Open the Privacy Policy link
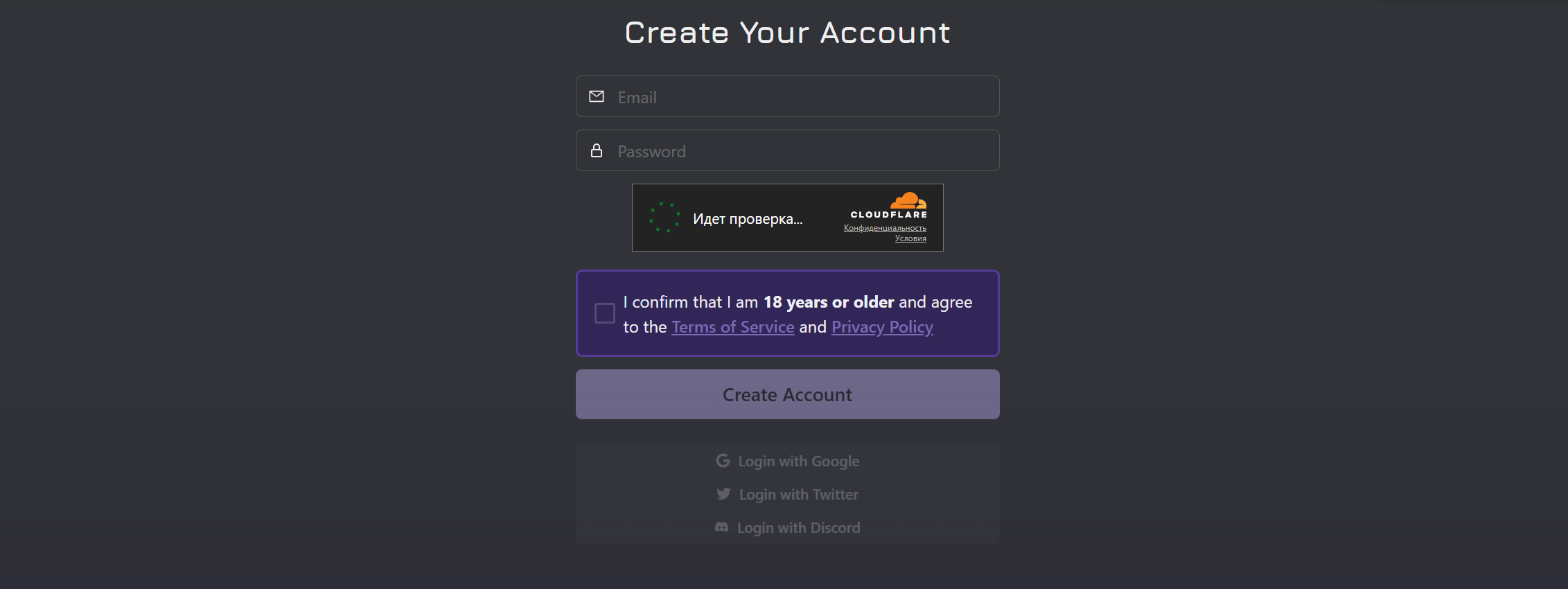The image size is (1568, 589). pyautogui.click(x=882, y=327)
